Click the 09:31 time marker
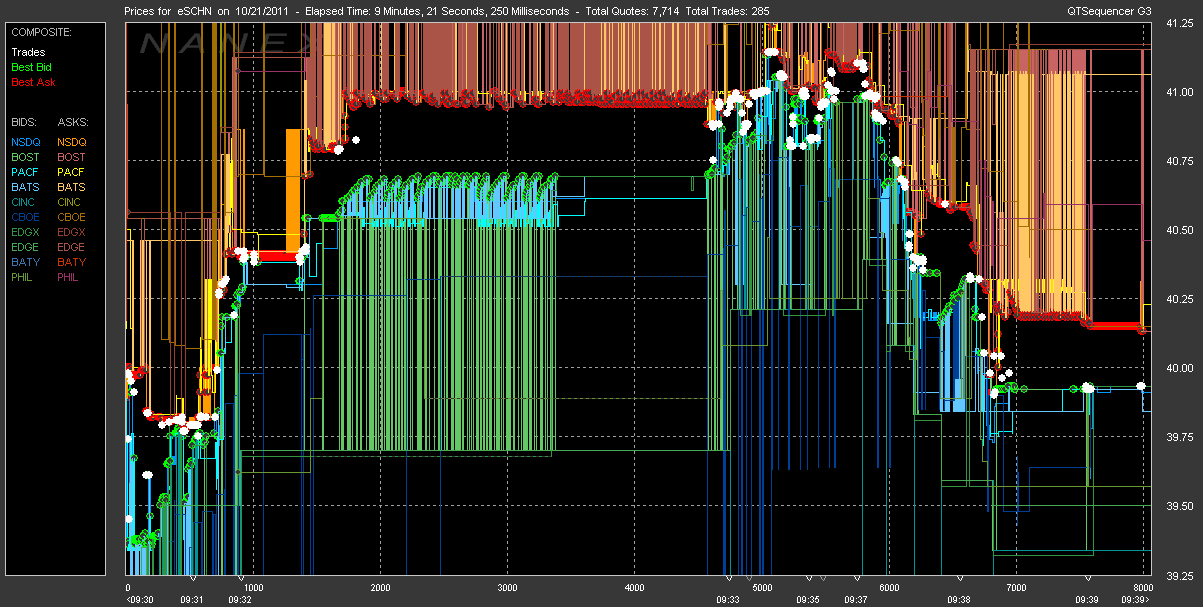This screenshot has height=607, width=1203. (192, 600)
